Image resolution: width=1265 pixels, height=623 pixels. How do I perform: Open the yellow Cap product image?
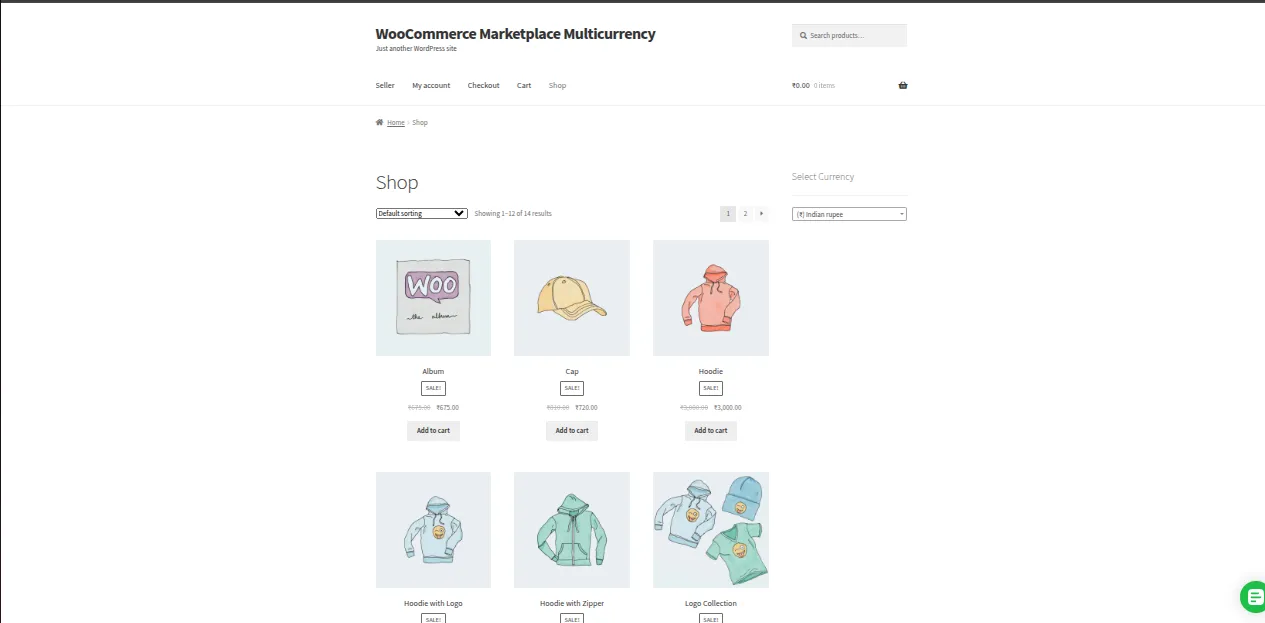[572, 298]
